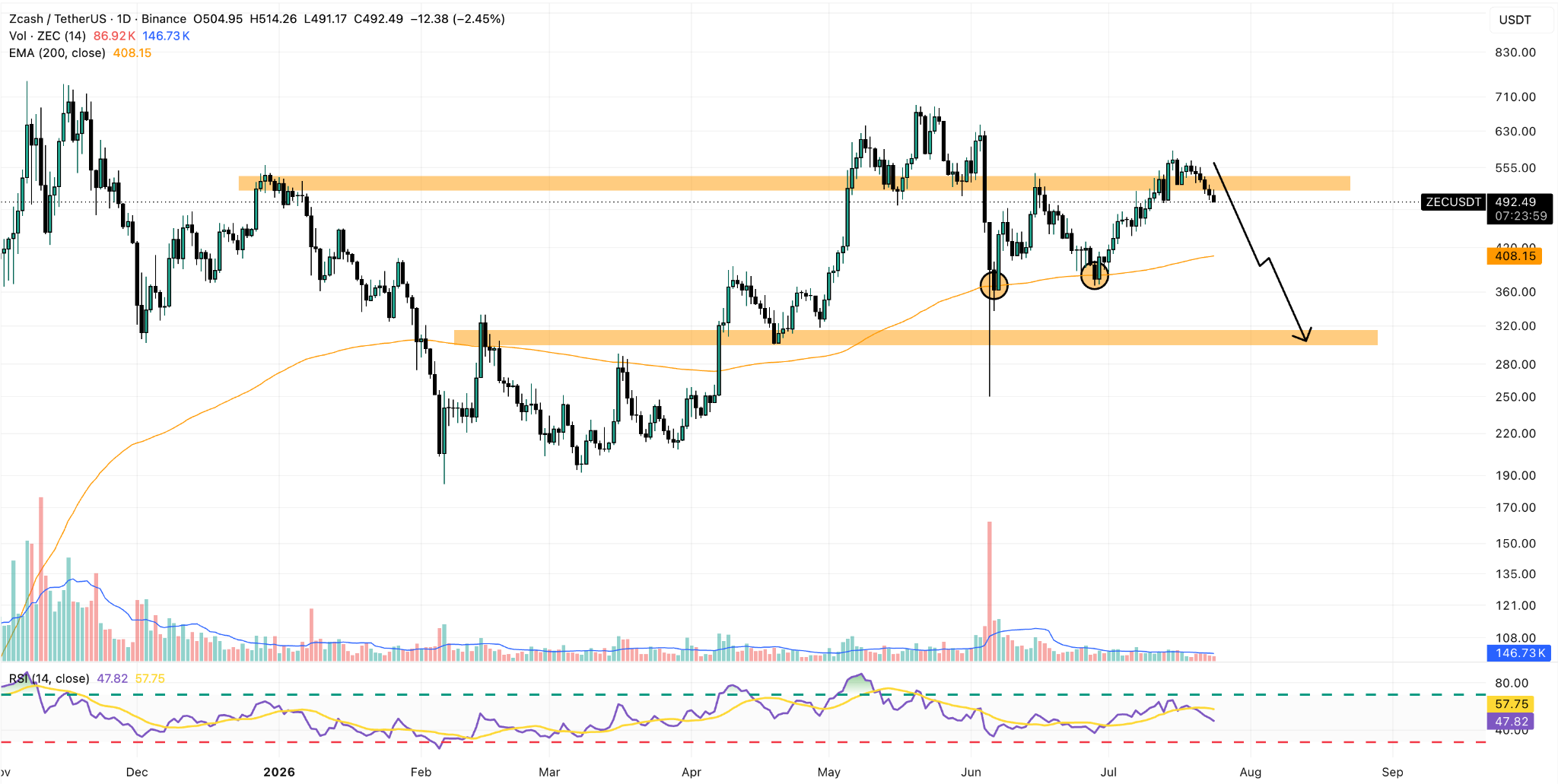Click the 135.00 price axis label
1558x784 pixels.
tap(1515, 574)
